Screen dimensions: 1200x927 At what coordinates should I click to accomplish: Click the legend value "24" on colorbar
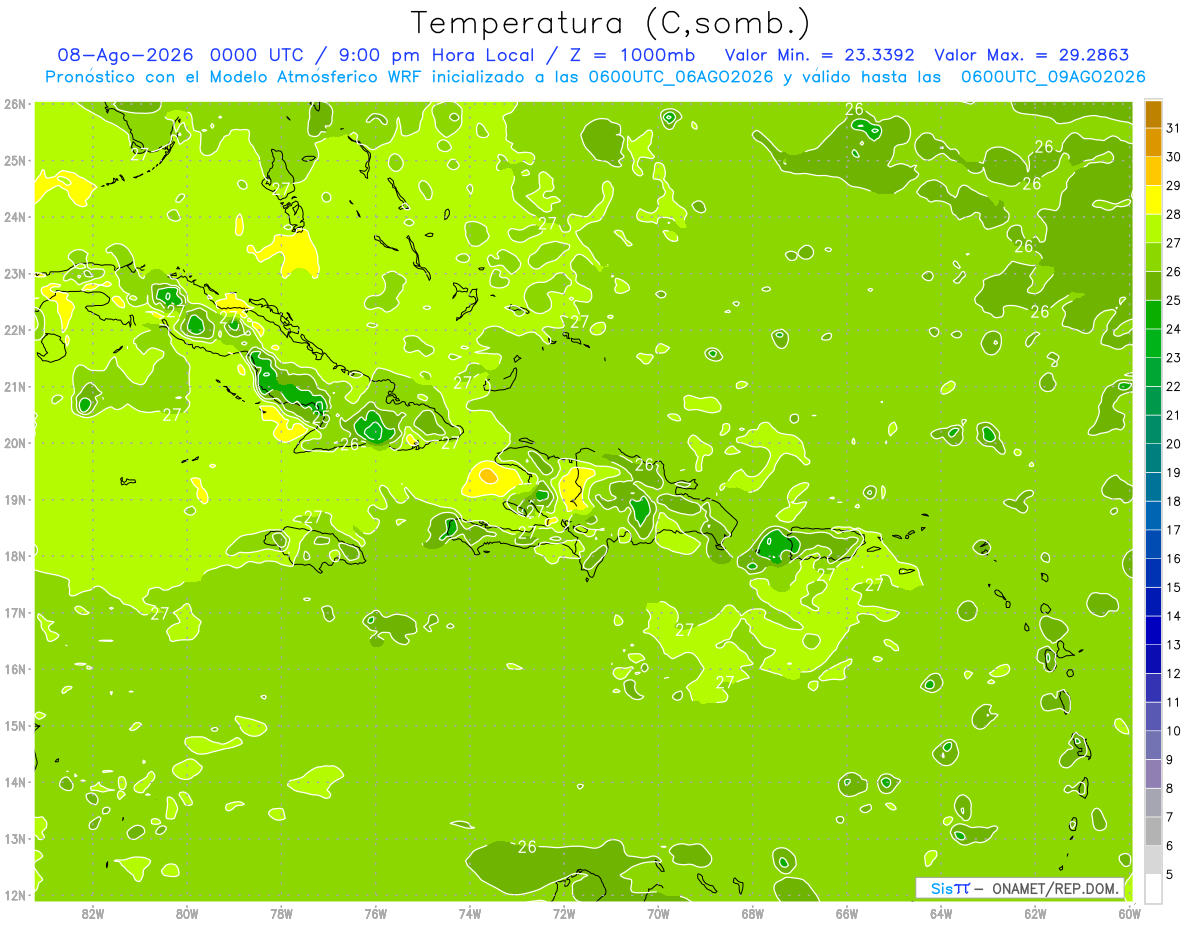1174,329
